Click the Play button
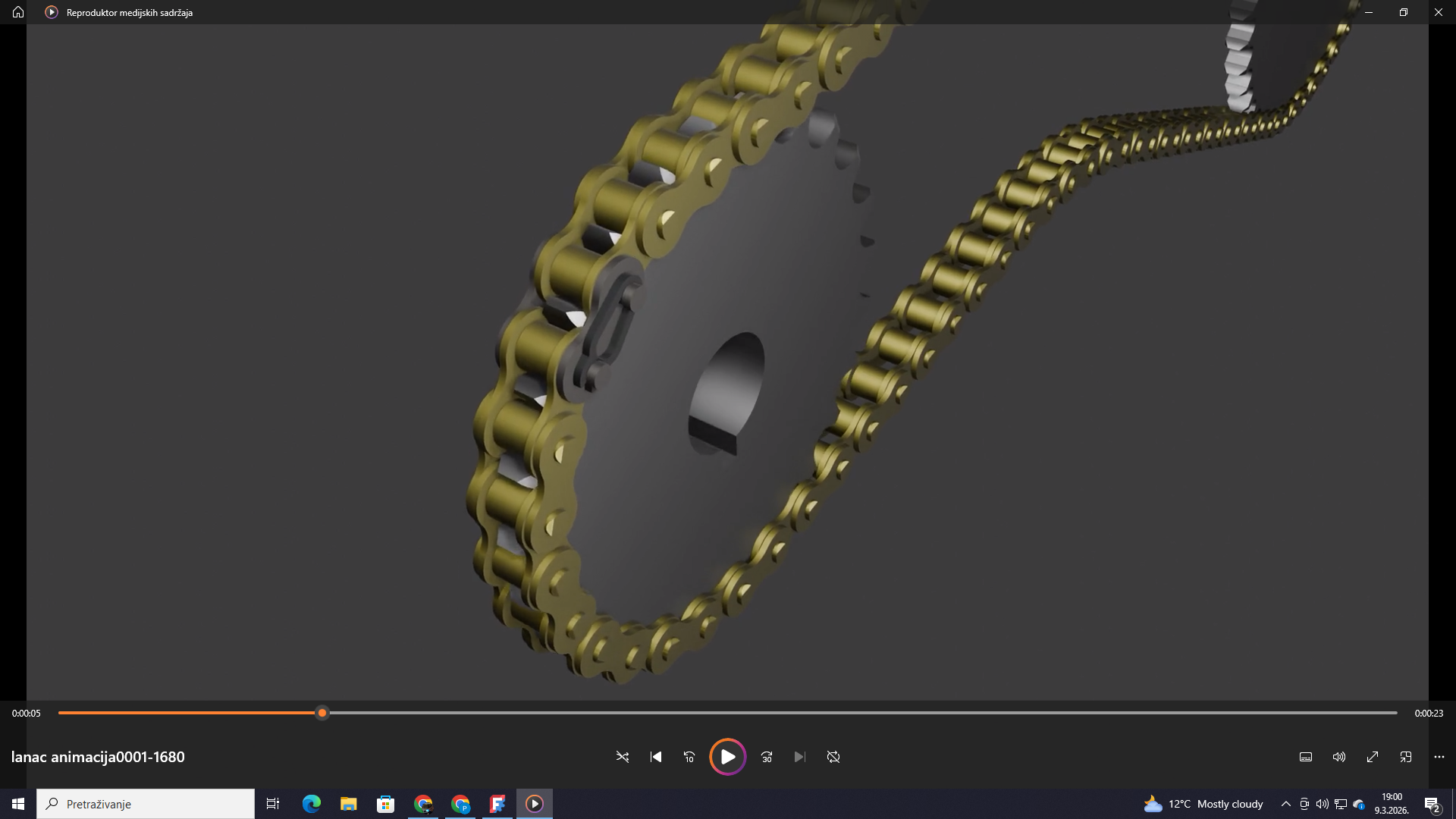Screen dimensions: 1456x819 [727, 757]
